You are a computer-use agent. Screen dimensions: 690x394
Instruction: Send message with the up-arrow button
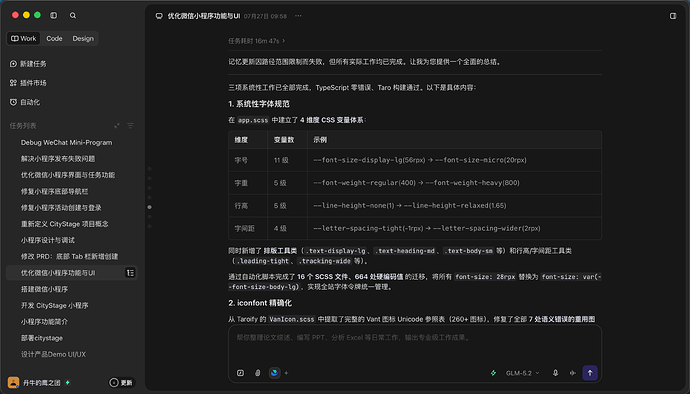coord(590,373)
